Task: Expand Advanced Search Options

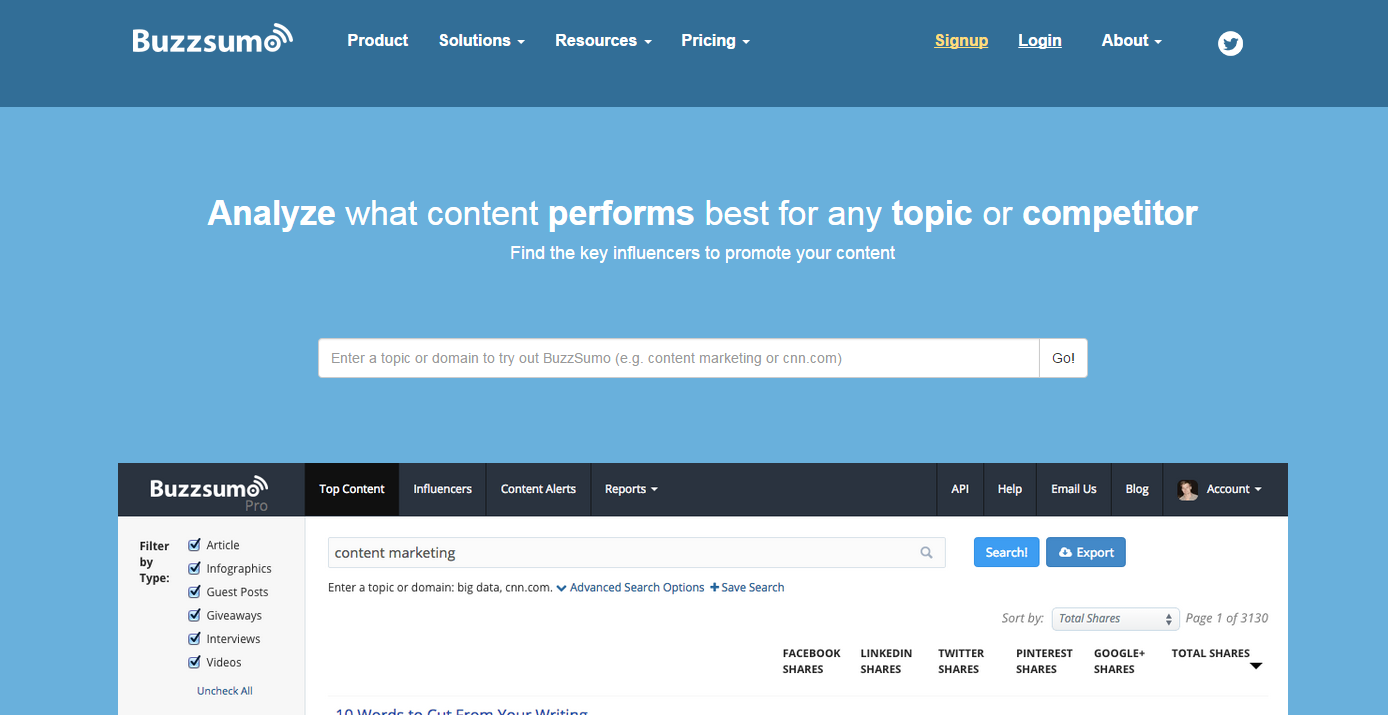Action: [631, 587]
